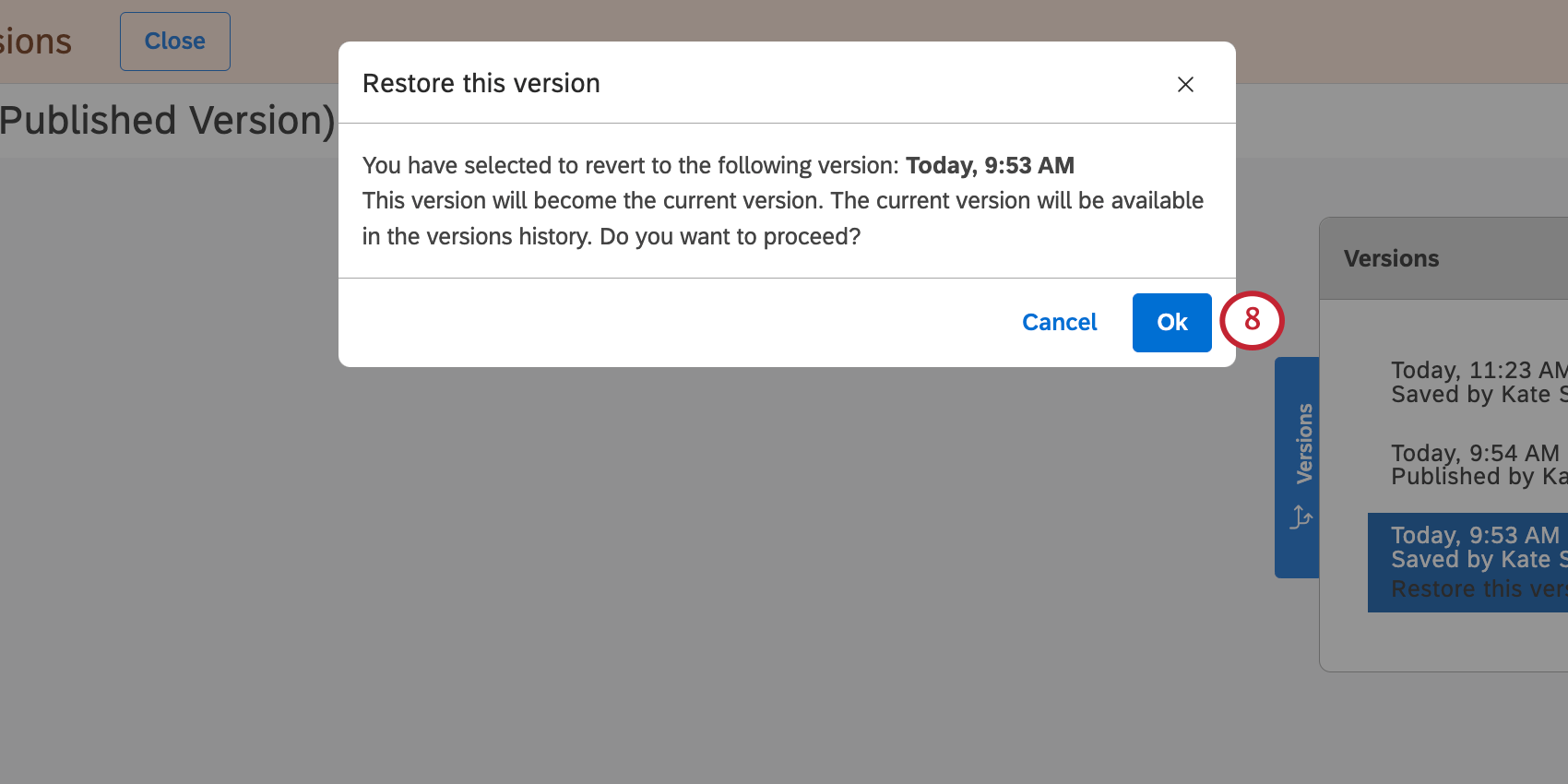Click the breadcrumb text next to the Close button

click(x=35, y=41)
